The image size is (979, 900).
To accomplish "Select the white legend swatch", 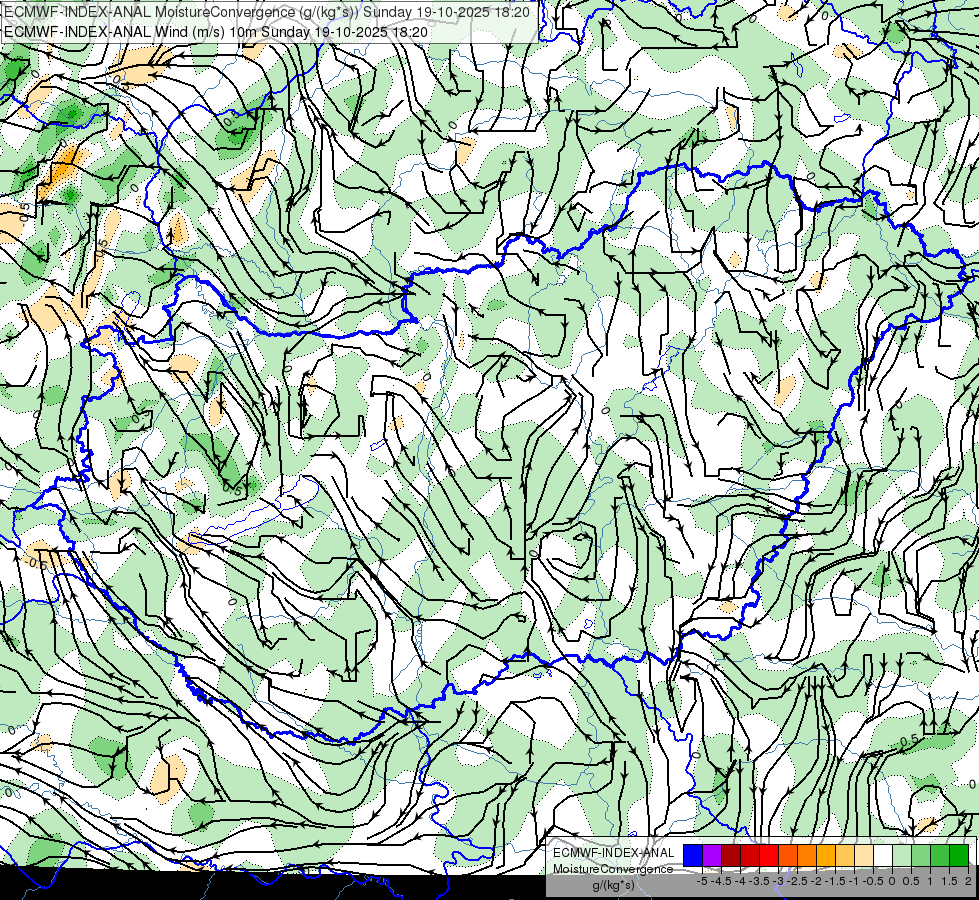I will tap(883, 855).
